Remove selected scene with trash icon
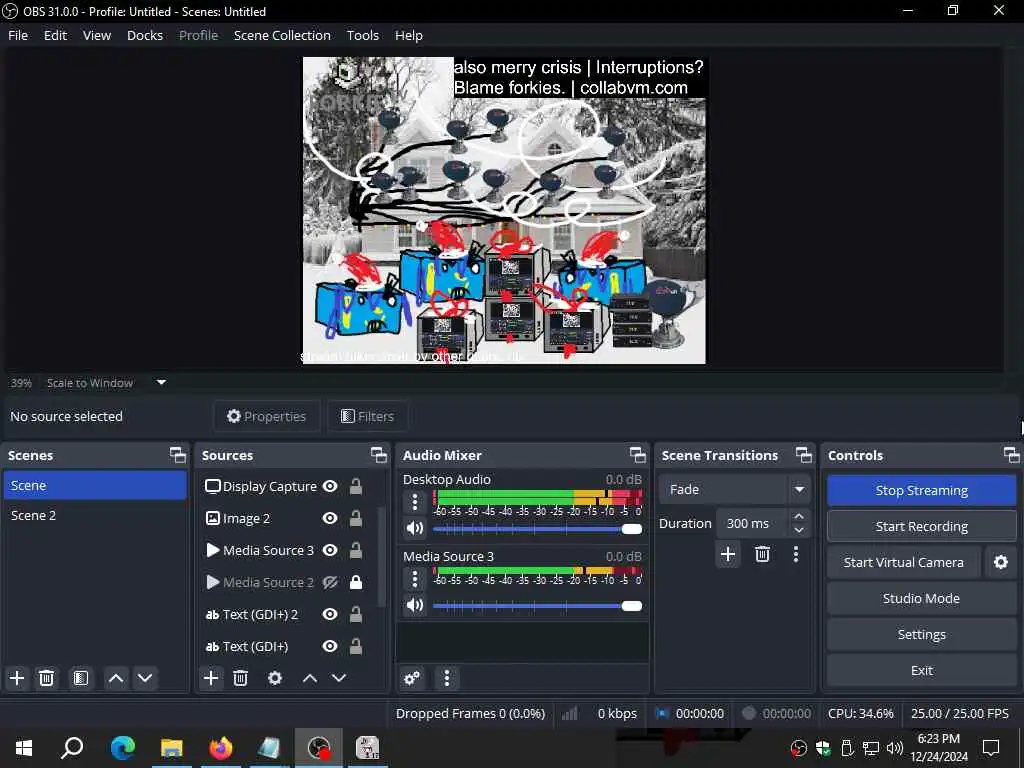Screen dimensions: 1024x768 pyautogui.click(x=46, y=678)
